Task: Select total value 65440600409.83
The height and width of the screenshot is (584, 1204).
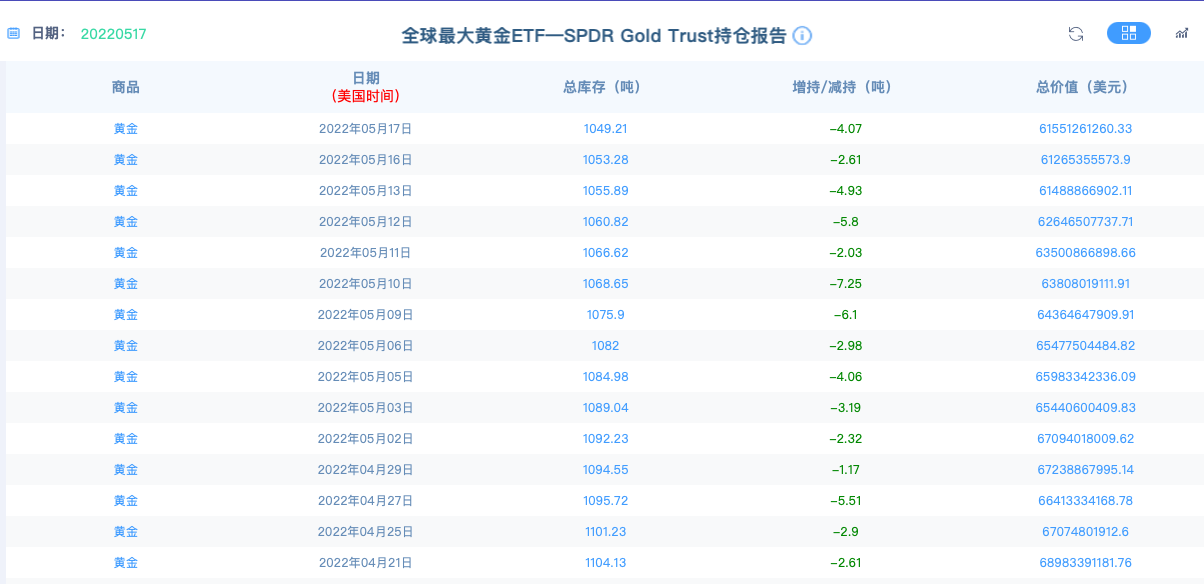Action: pyautogui.click(x=1085, y=408)
